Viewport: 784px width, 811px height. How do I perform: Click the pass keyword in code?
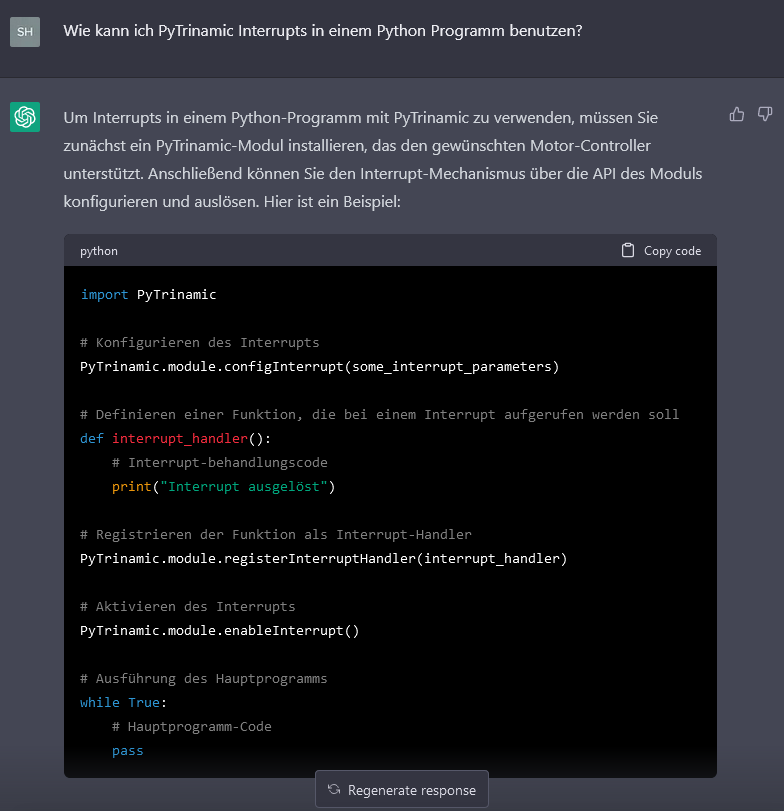128,750
